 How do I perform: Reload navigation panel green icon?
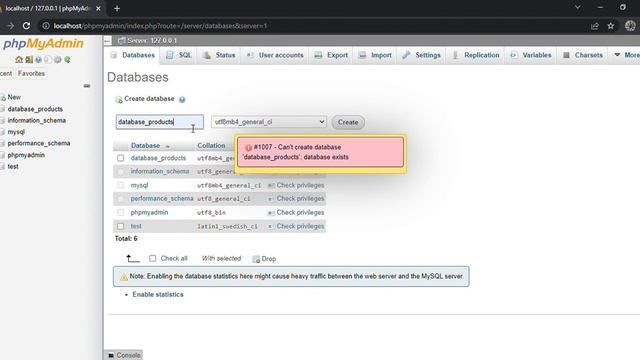67,60
